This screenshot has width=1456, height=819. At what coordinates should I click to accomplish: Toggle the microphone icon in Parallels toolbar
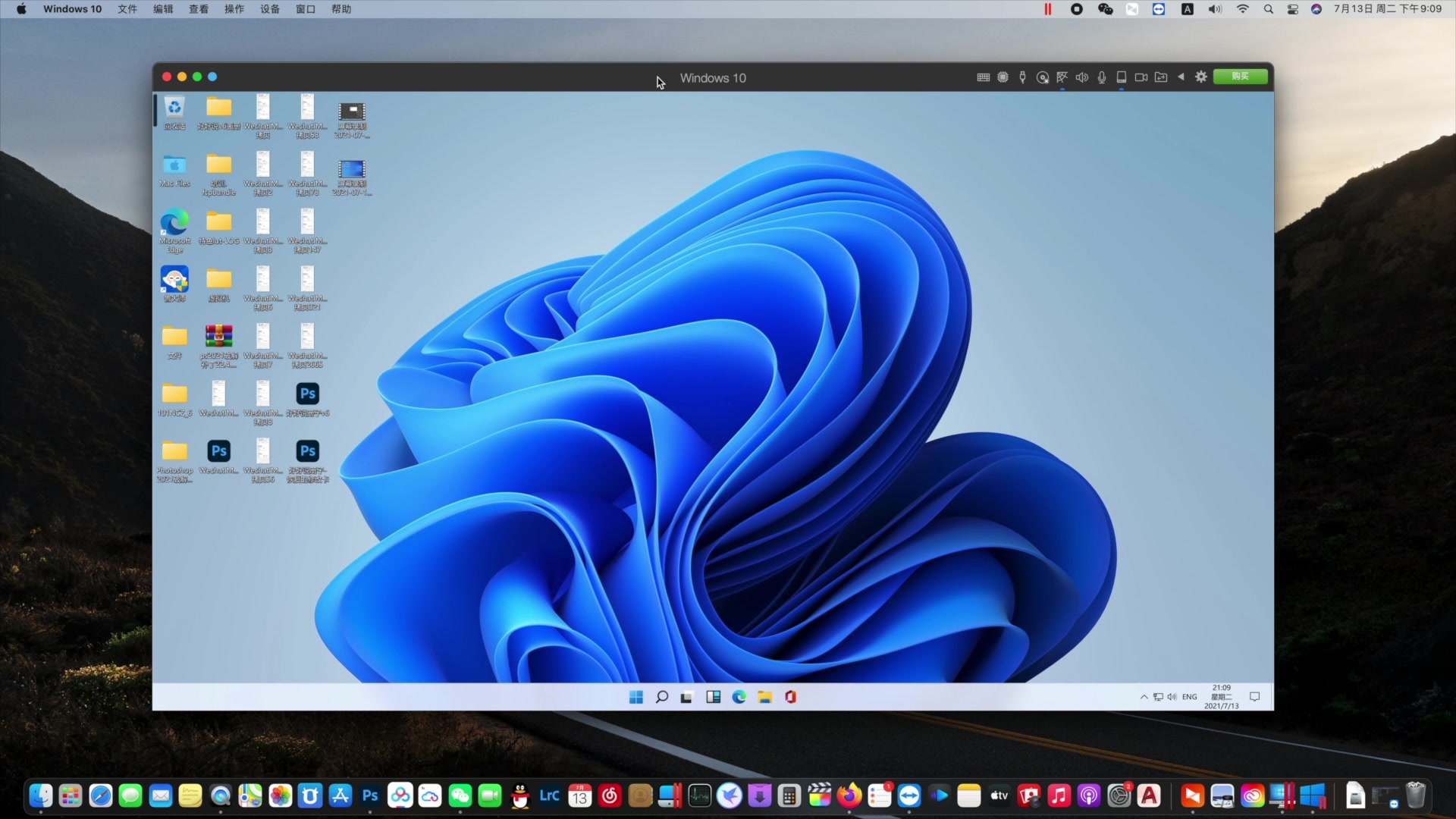pyautogui.click(x=1102, y=77)
